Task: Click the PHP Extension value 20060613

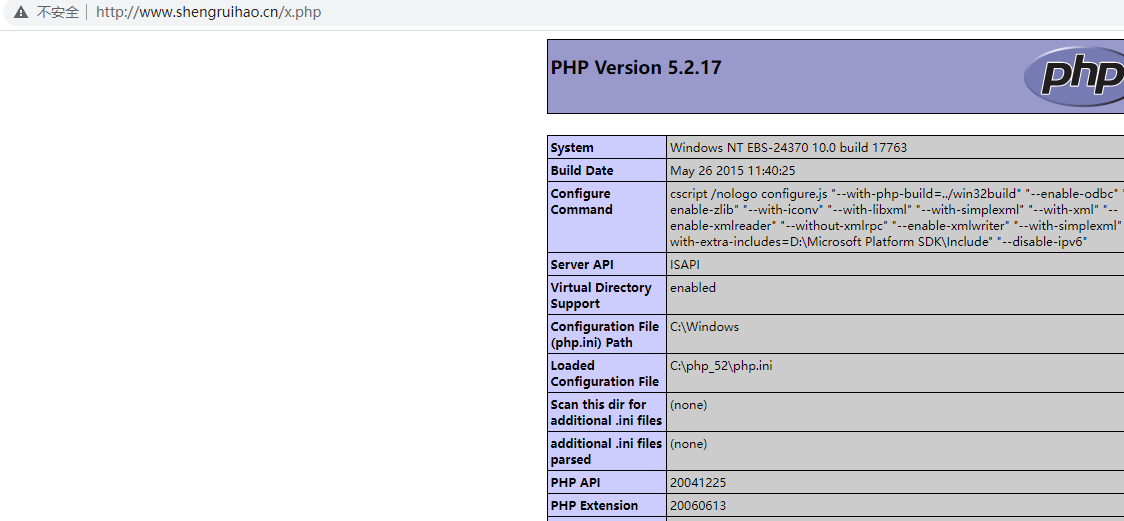Action: click(x=698, y=506)
